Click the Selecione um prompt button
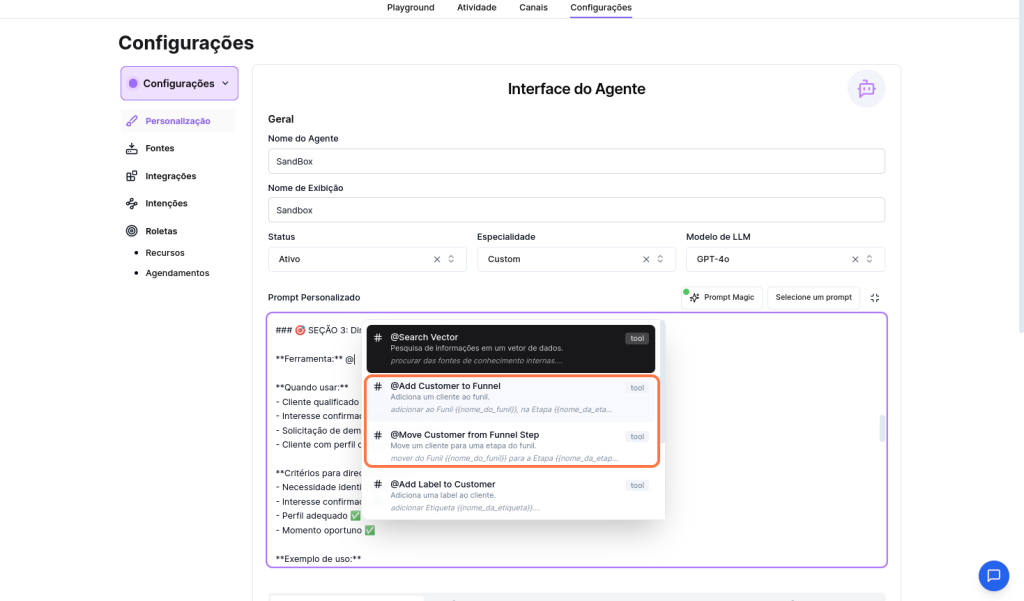The width and height of the screenshot is (1024, 601). (x=813, y=298)
